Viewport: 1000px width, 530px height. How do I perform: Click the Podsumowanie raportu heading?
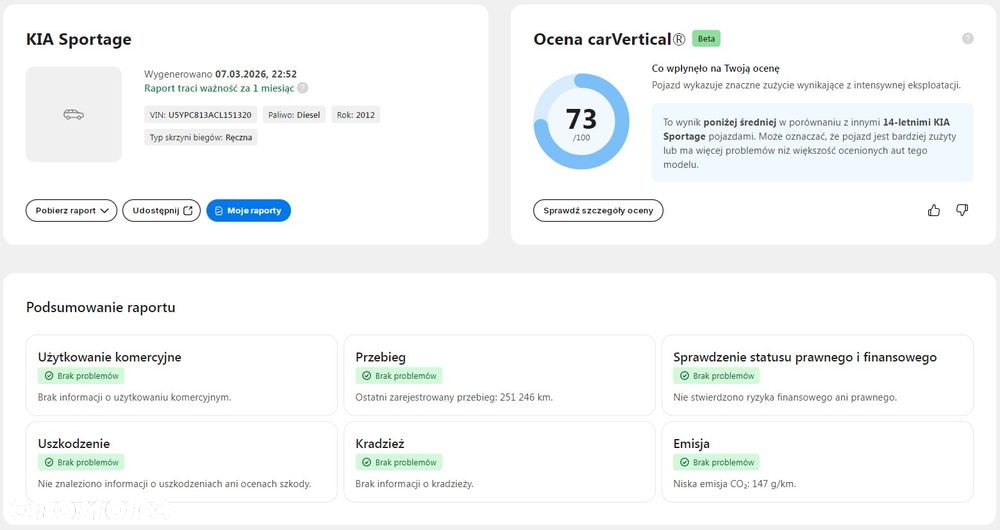(x=101, y=307)
